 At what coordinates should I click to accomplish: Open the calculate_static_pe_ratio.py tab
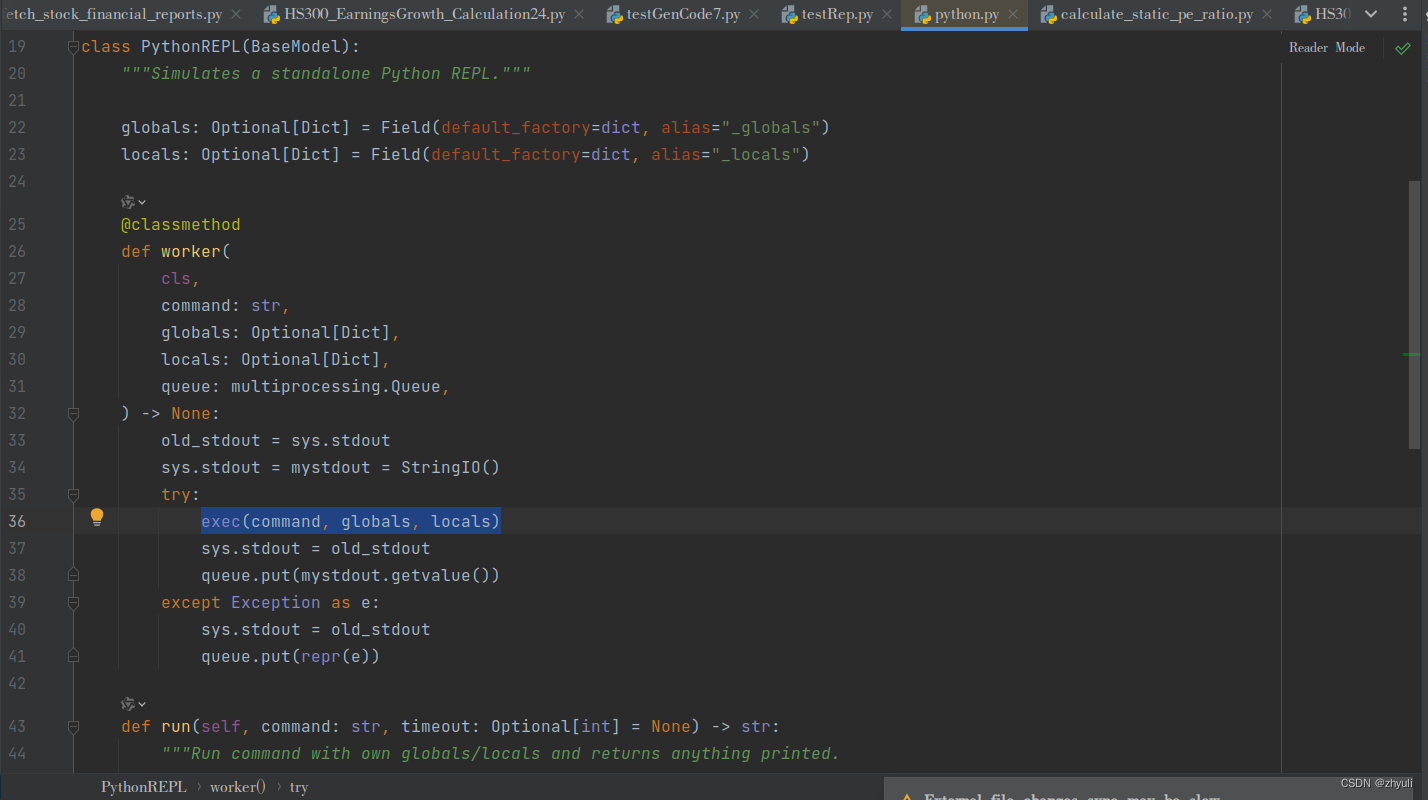point(1156,15)
